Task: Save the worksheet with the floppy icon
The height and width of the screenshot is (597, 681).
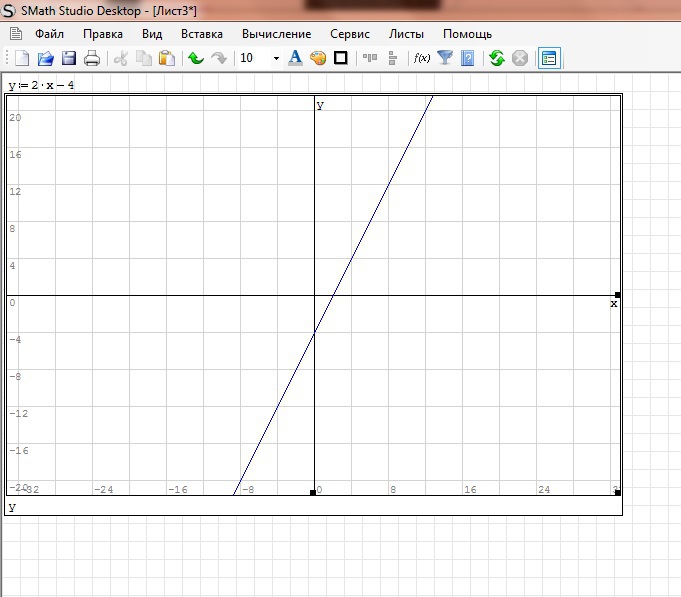Action: [x=69, y=58]
